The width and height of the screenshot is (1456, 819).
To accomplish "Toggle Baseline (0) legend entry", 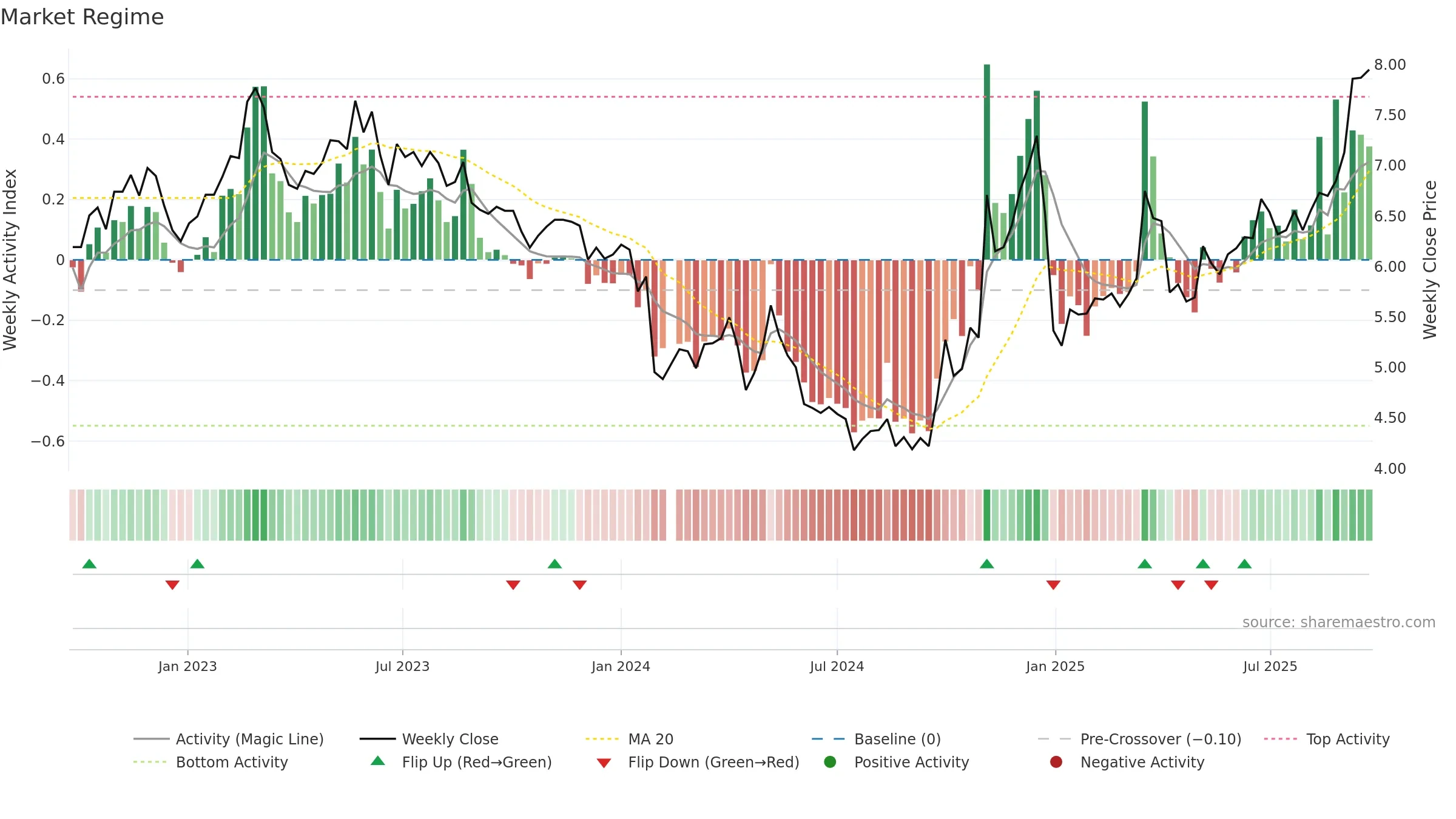I will click(876, 739).
